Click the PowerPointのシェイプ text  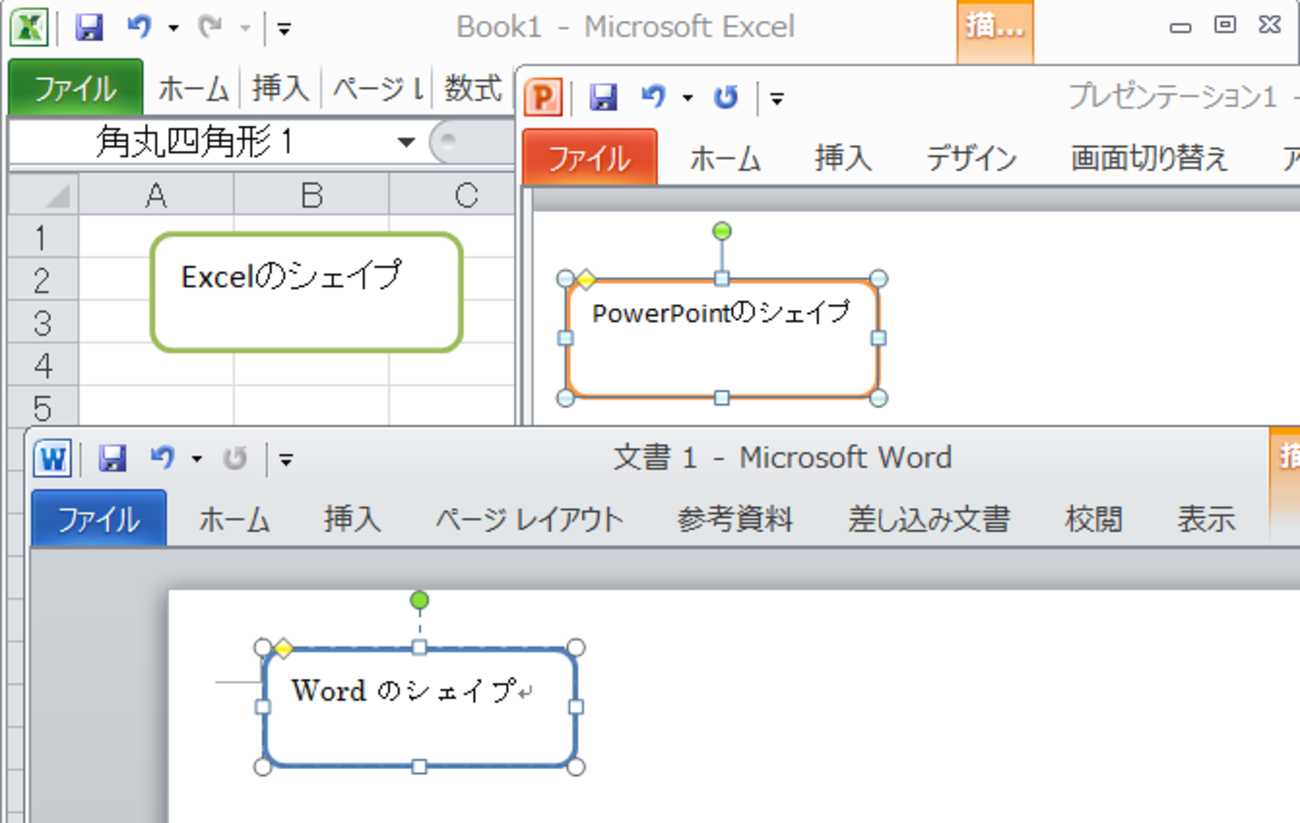click(x=721, y=314)
